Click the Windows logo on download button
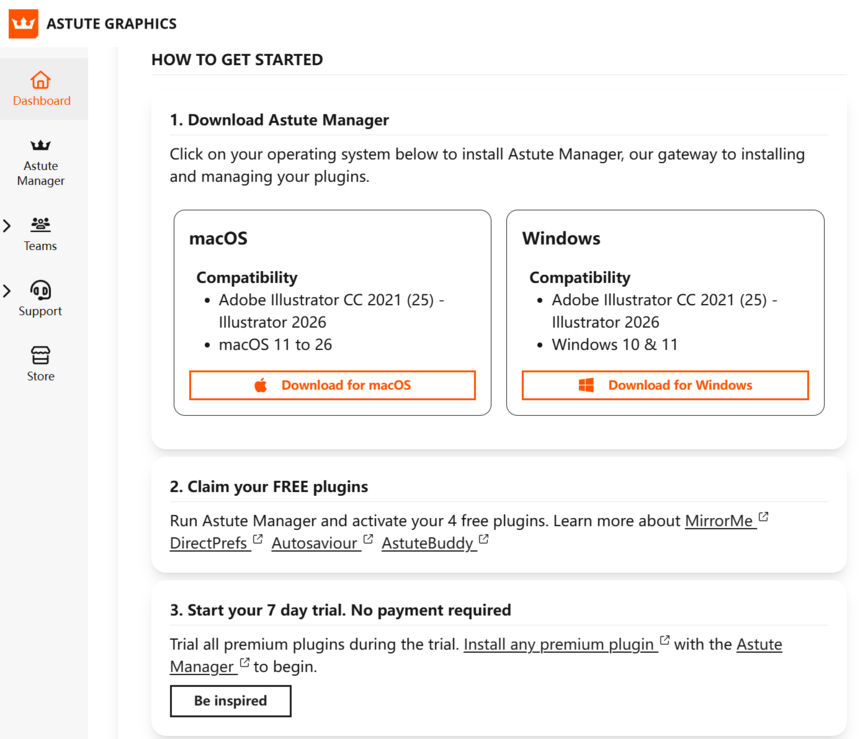The width and height of the screenshot is (860, 739). click(586, 385)
